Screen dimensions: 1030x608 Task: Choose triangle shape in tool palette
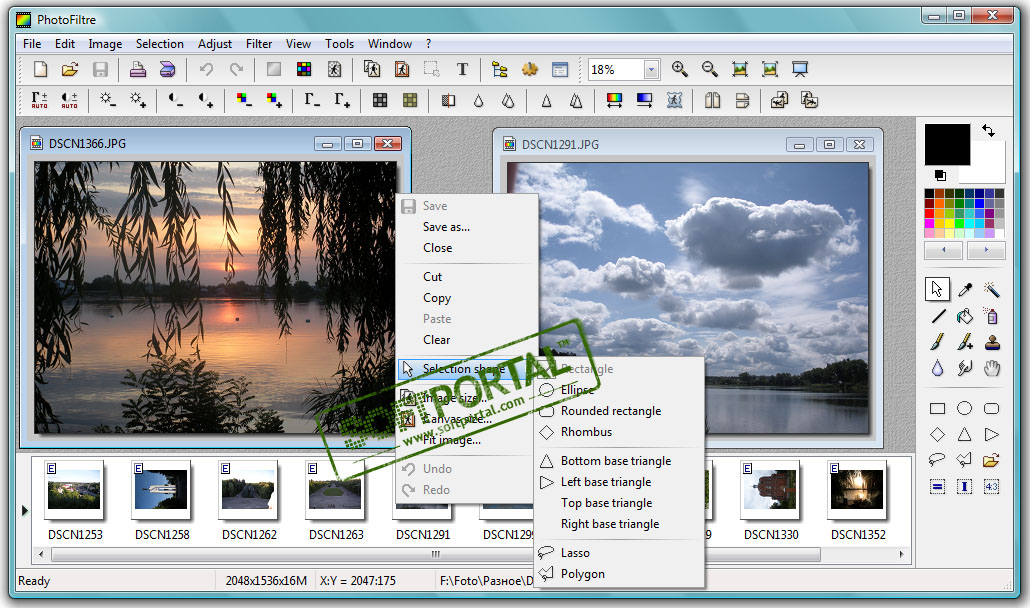click(964, 435)
